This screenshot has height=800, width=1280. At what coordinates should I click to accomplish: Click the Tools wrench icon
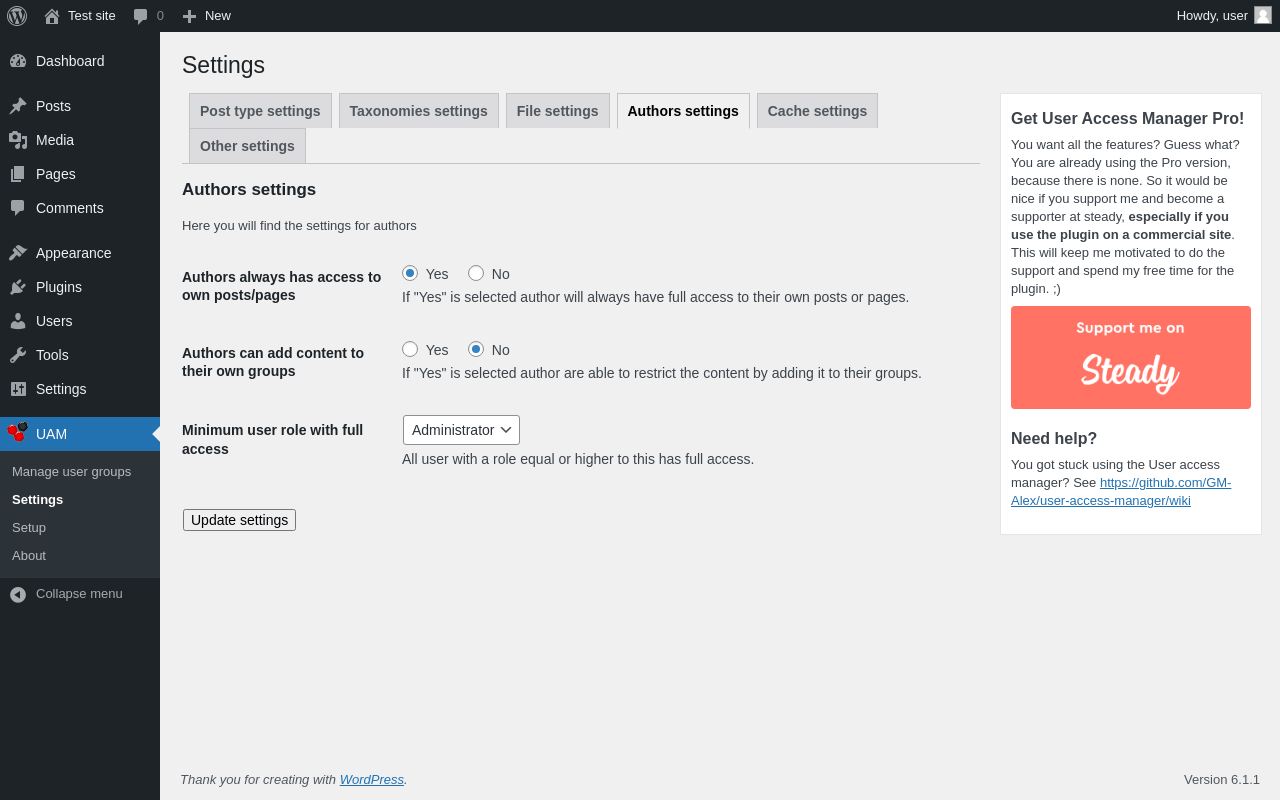(x=18, y=355)
